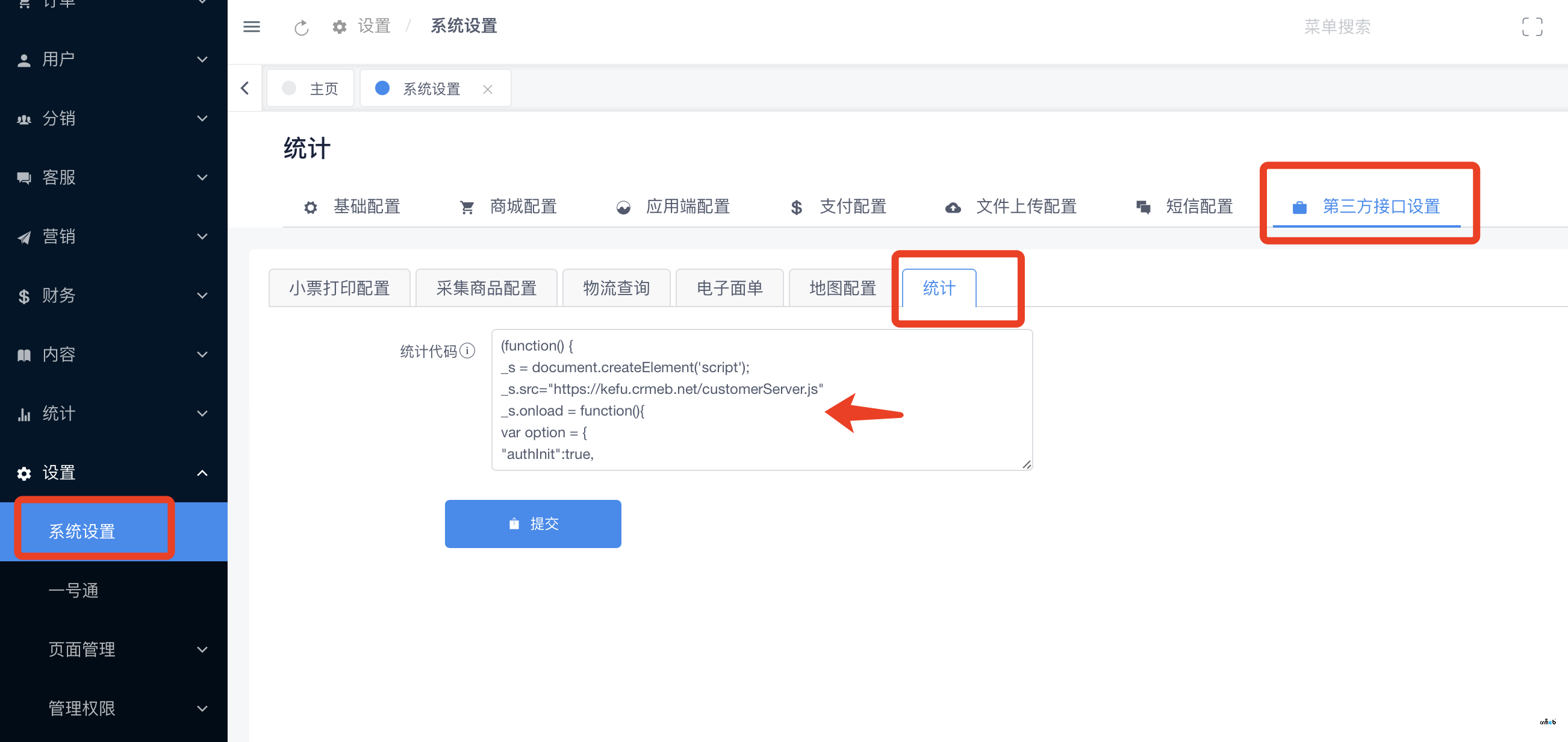Click the 短信配置 message icon
This screenshot has height=742, width=1568.
[x=1143, y=207]
